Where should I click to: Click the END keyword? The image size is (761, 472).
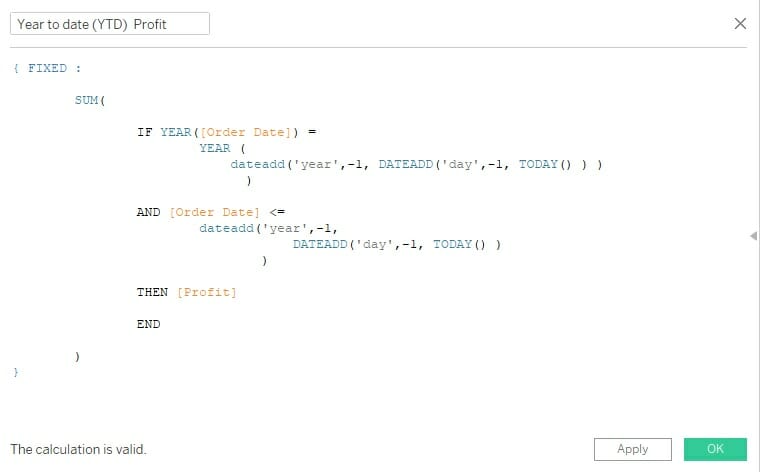coord(148,324)
